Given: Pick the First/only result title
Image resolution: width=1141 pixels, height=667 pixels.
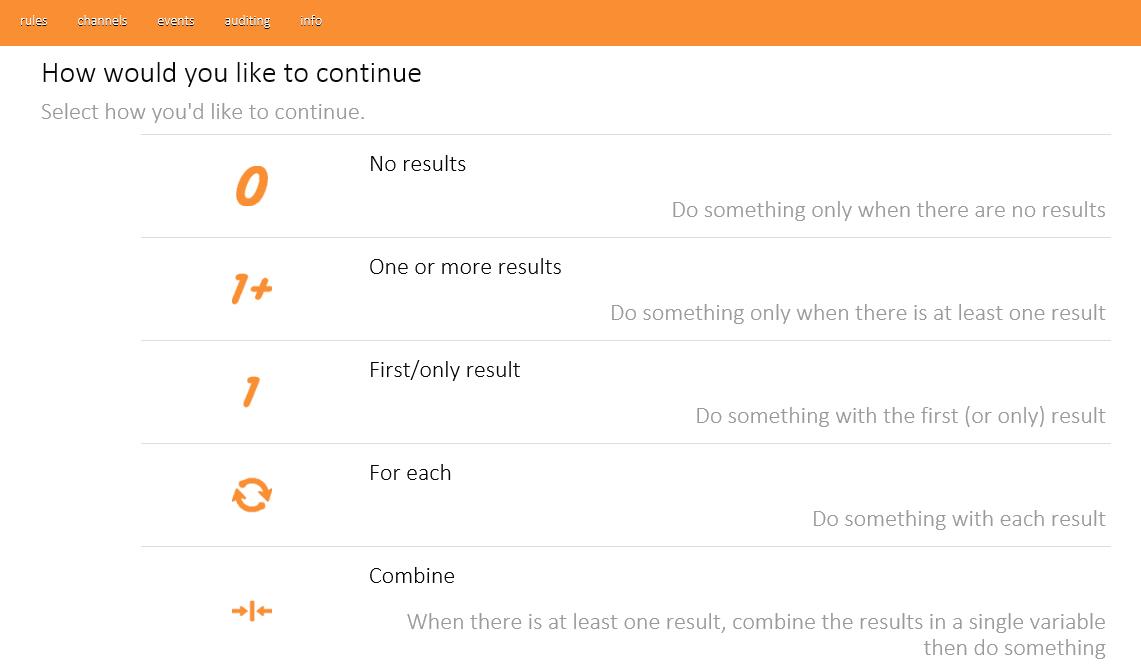Looking at the screenshot, I should click(x=444, y=370).
